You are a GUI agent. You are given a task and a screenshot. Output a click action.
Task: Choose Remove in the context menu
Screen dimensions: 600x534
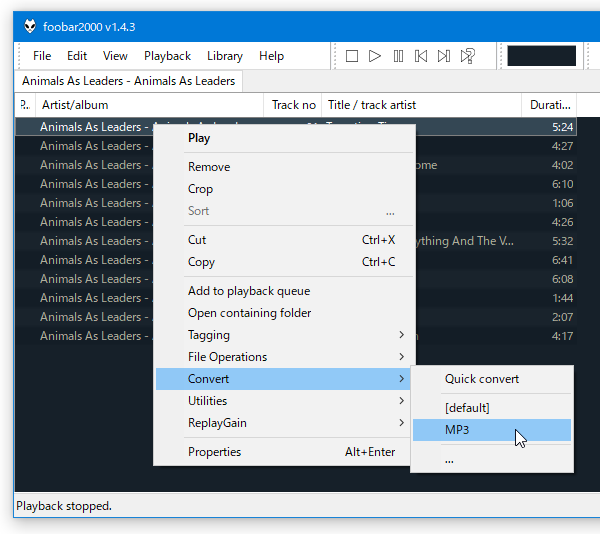tap(284, 167)
